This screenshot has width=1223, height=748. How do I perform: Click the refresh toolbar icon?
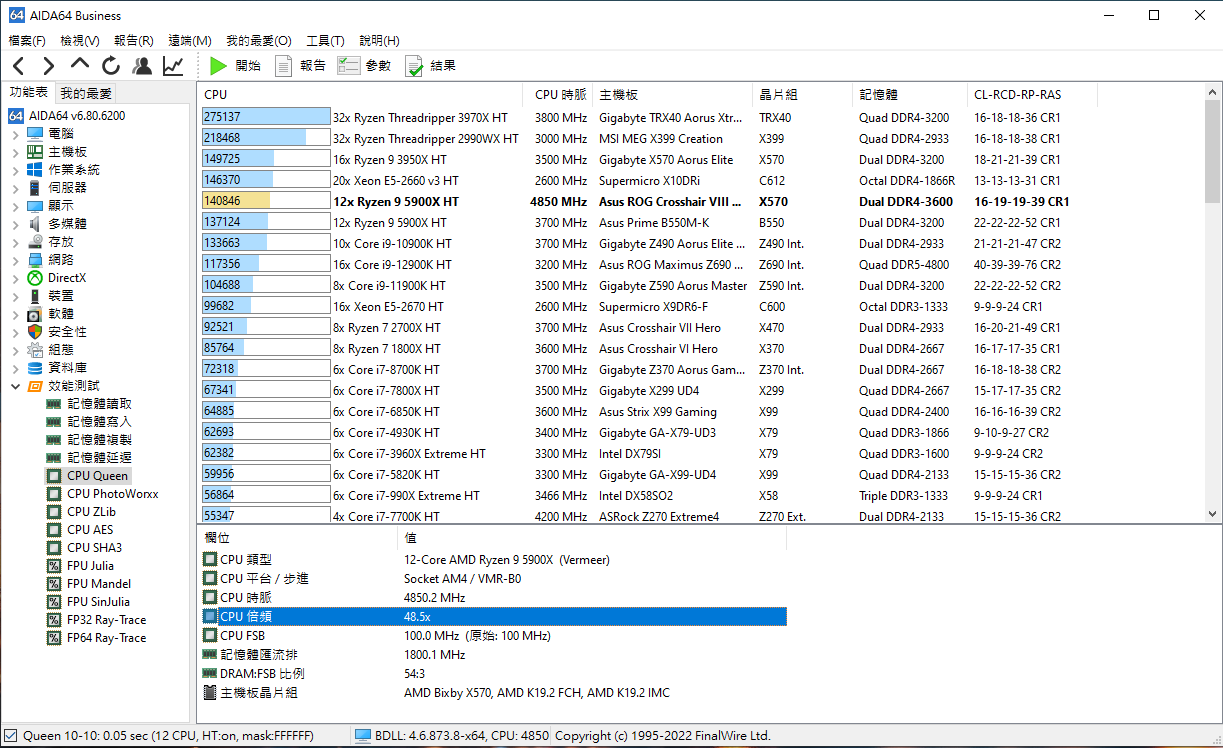coord(111,66)
